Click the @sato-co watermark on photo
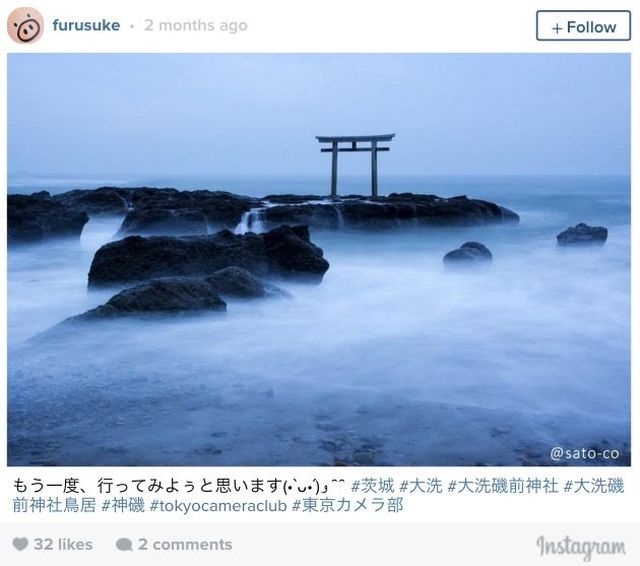 584,453
